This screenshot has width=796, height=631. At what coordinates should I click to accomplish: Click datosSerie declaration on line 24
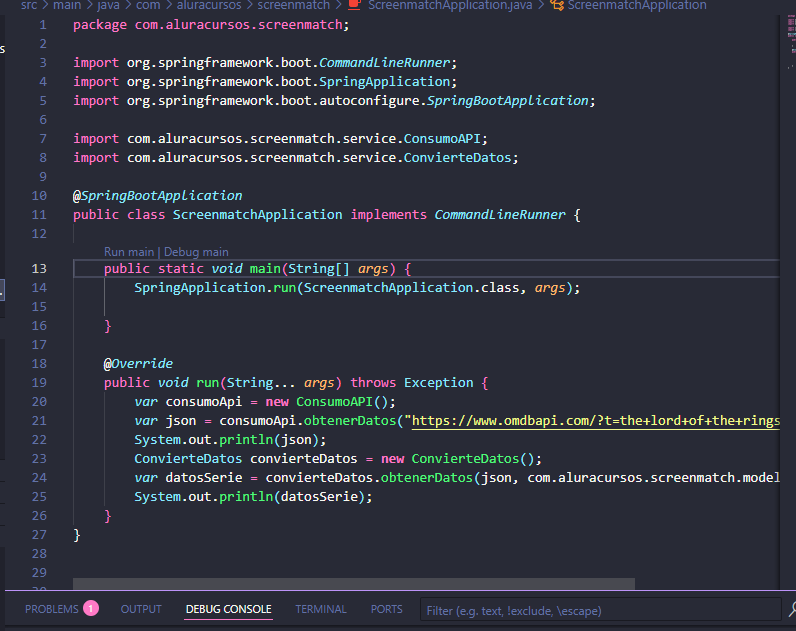tap(204, 478)
